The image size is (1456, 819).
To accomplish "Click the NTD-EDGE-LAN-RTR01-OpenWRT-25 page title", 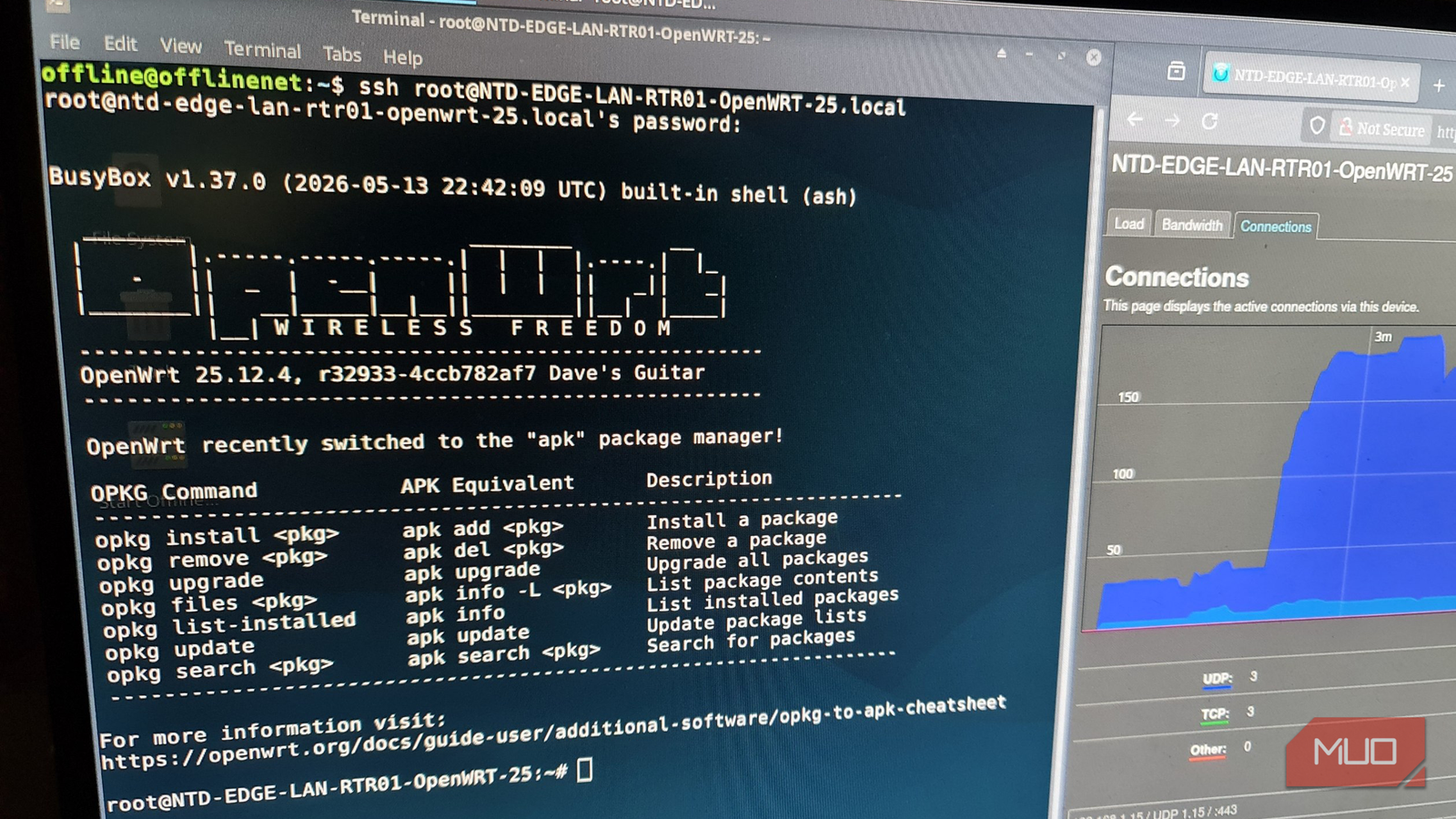I will coord(1281,168).
